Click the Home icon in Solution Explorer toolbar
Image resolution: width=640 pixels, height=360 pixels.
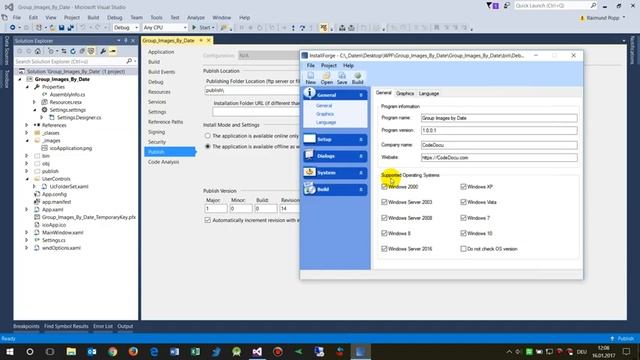(38, 51)
